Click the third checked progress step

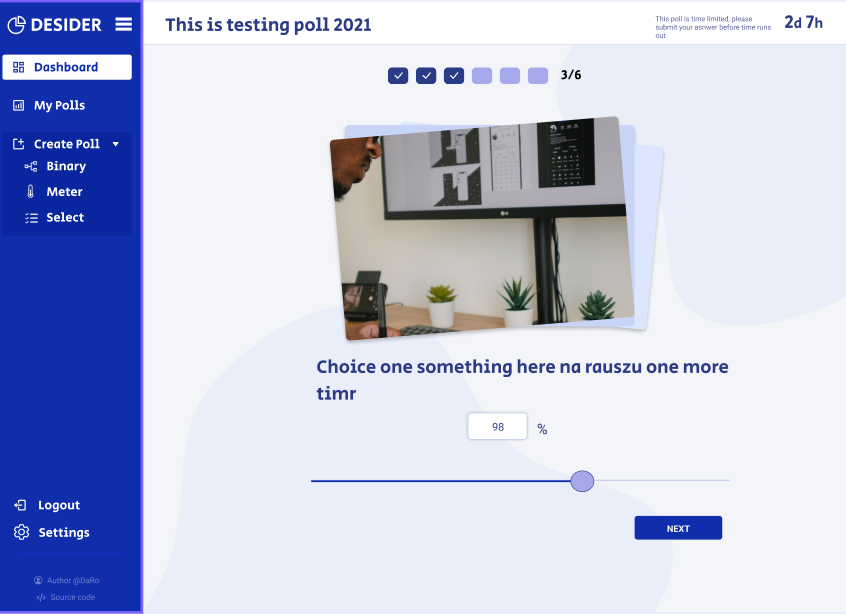[454, 76]
